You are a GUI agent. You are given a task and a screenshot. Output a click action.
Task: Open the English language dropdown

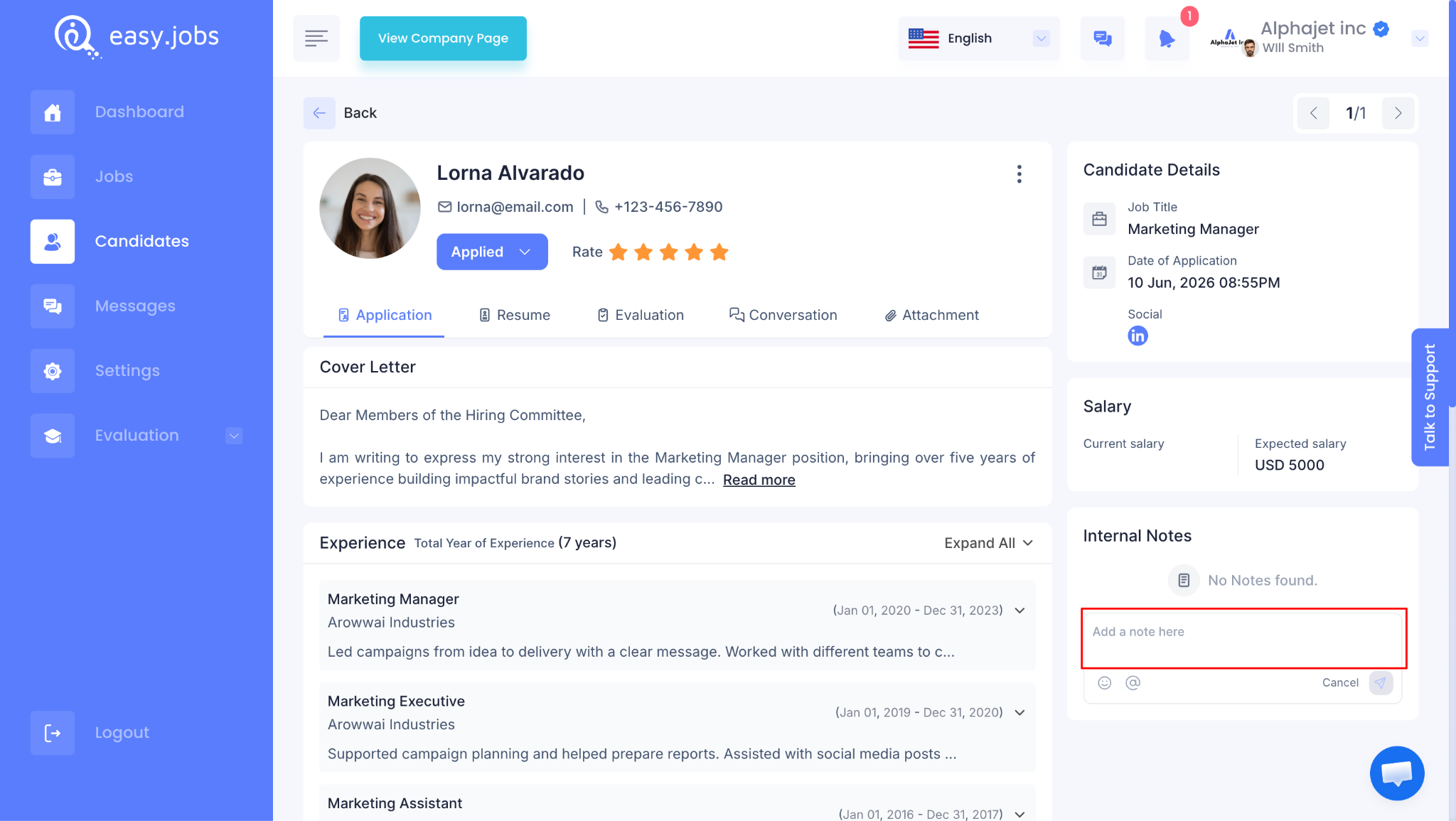979,38
